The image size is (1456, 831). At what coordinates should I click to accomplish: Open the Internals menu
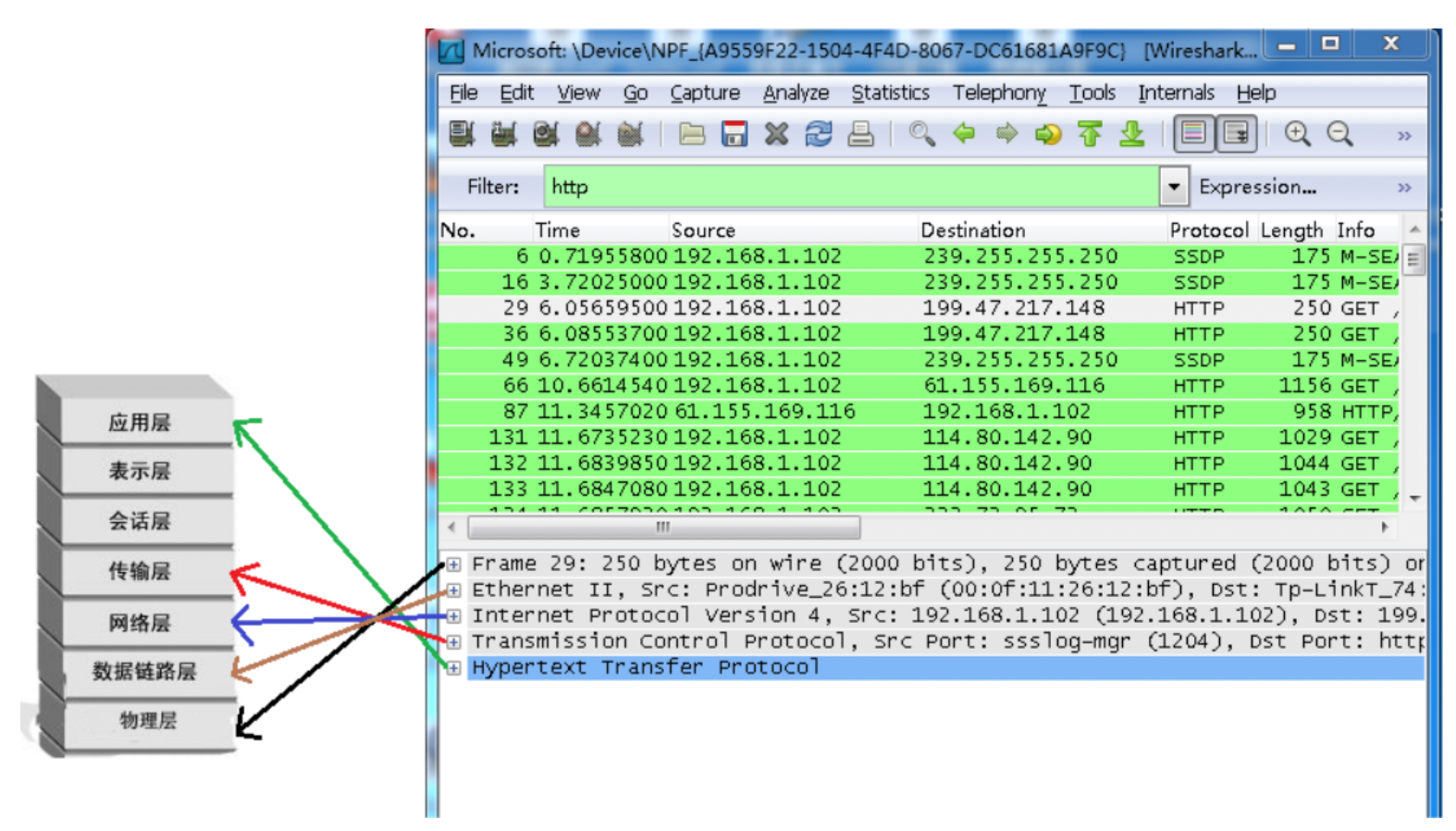[1176, 93]
